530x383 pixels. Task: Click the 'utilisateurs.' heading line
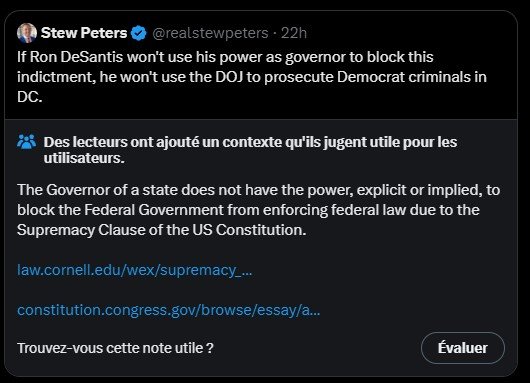click(x=84, y=158)
